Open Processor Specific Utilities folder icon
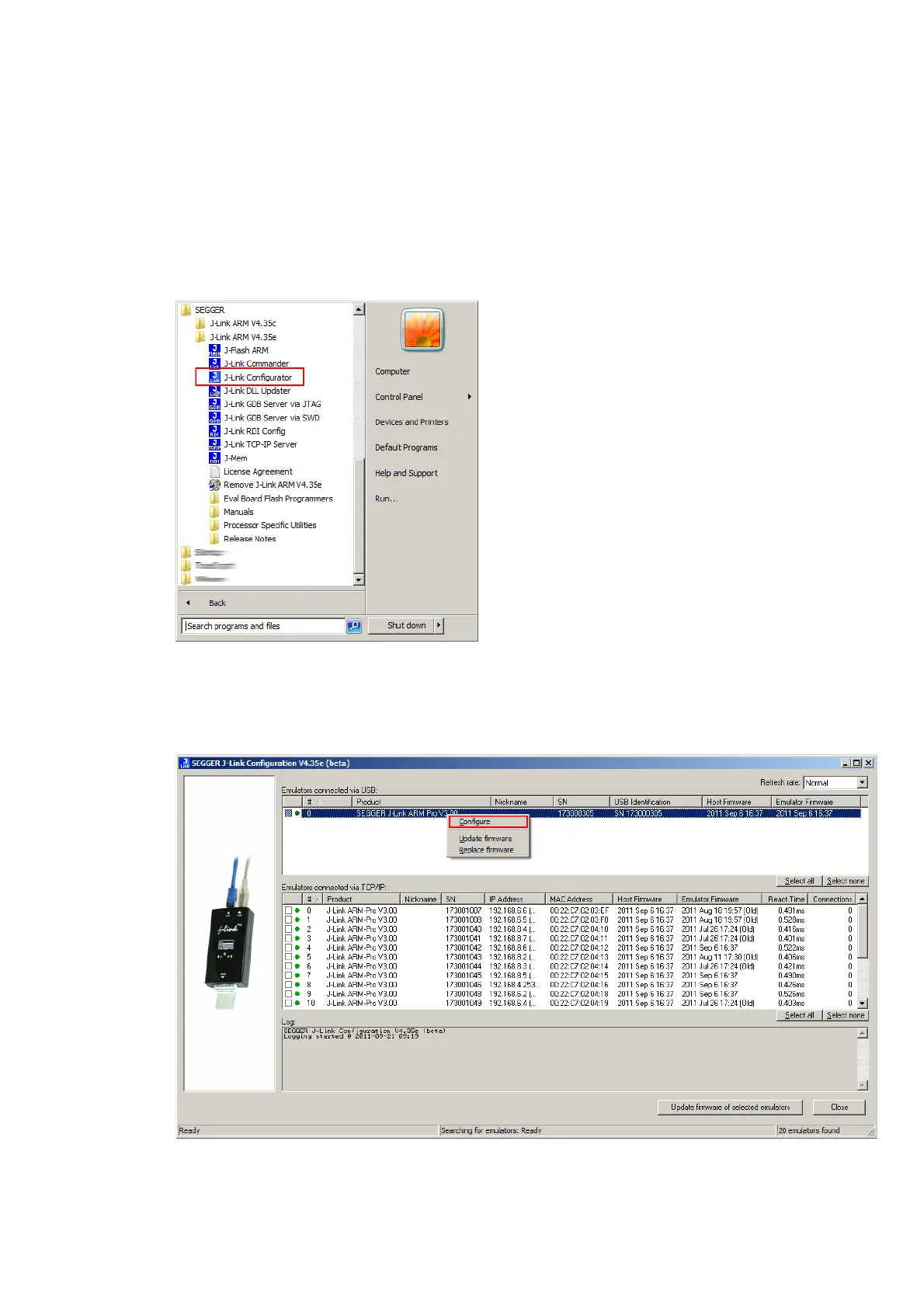This screenshot has height=1308, width=924. click(214, 525)
